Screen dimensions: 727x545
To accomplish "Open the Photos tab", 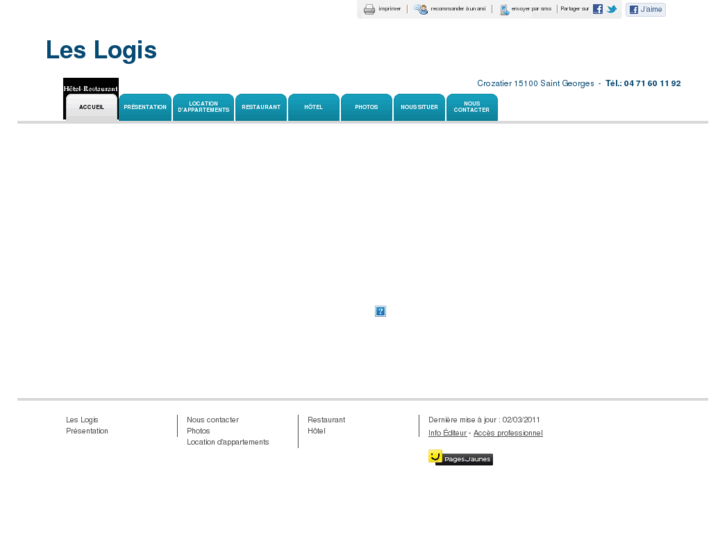I will 366,107.
